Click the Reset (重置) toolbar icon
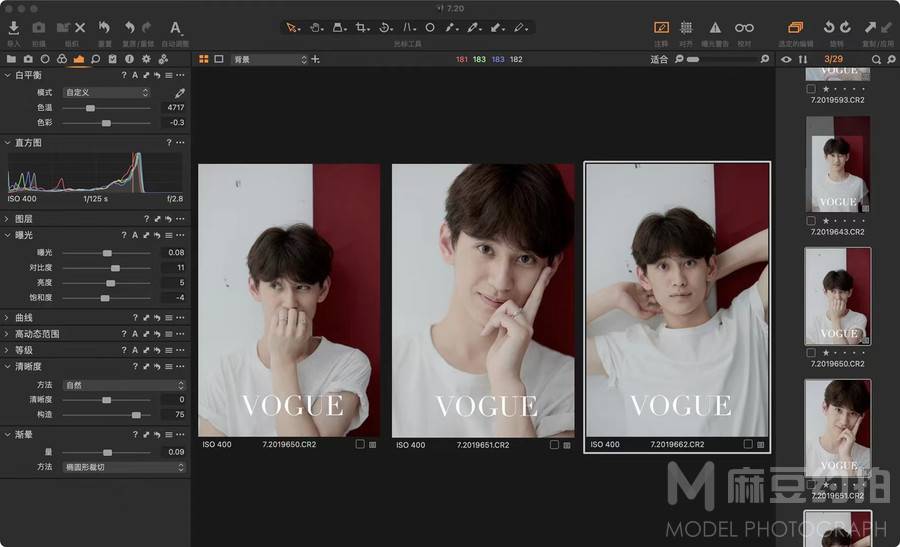 [x=104, y=28]
